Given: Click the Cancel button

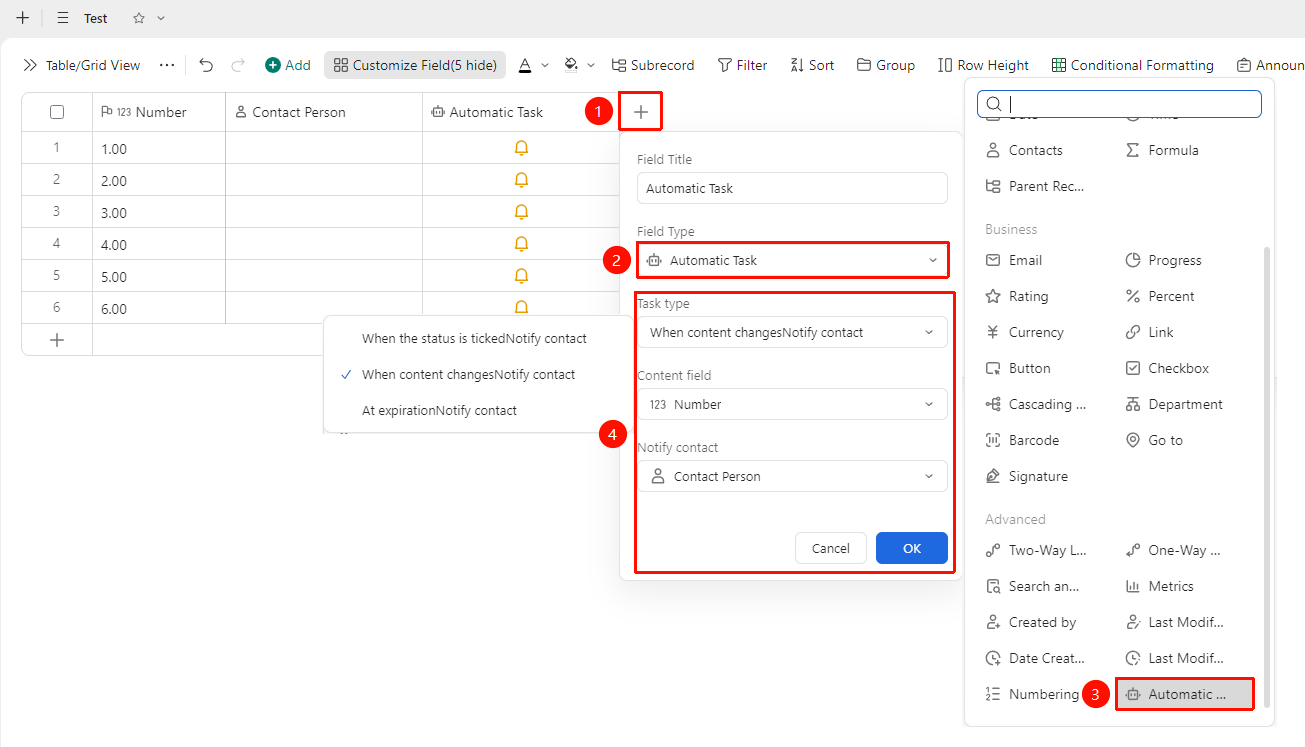Looking at the screenshot, I should [x=831, y=548].
